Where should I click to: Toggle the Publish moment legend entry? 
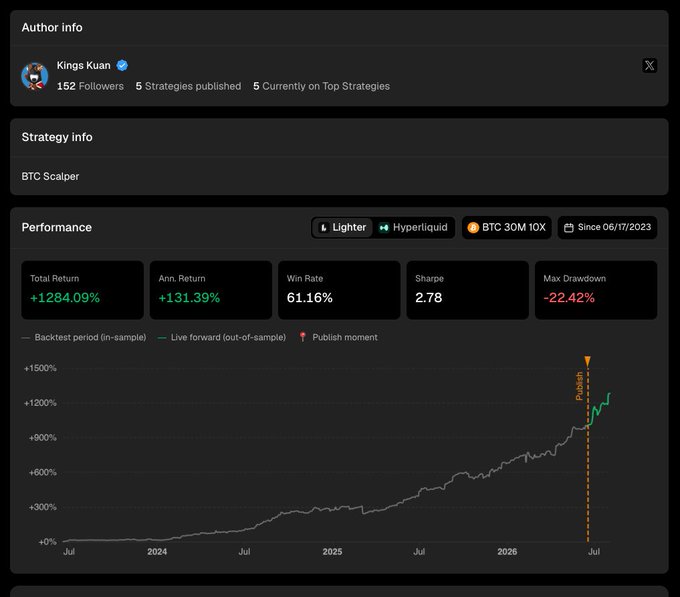[338, 337]
